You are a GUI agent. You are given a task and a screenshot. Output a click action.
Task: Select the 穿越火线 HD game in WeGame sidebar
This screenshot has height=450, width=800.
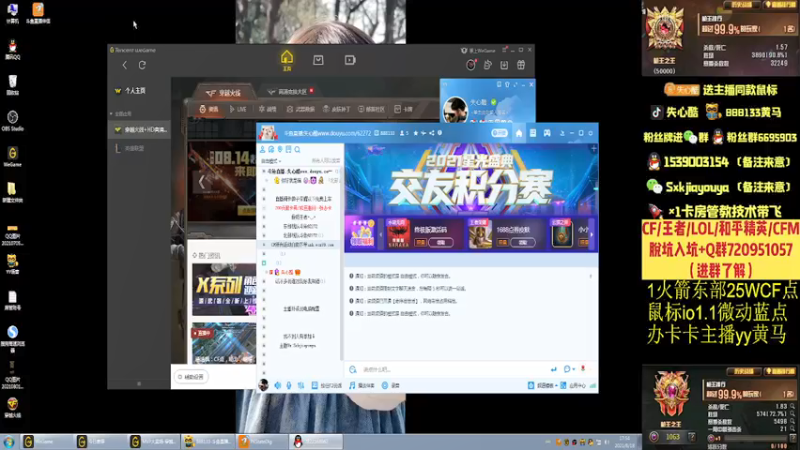(141, 130)
